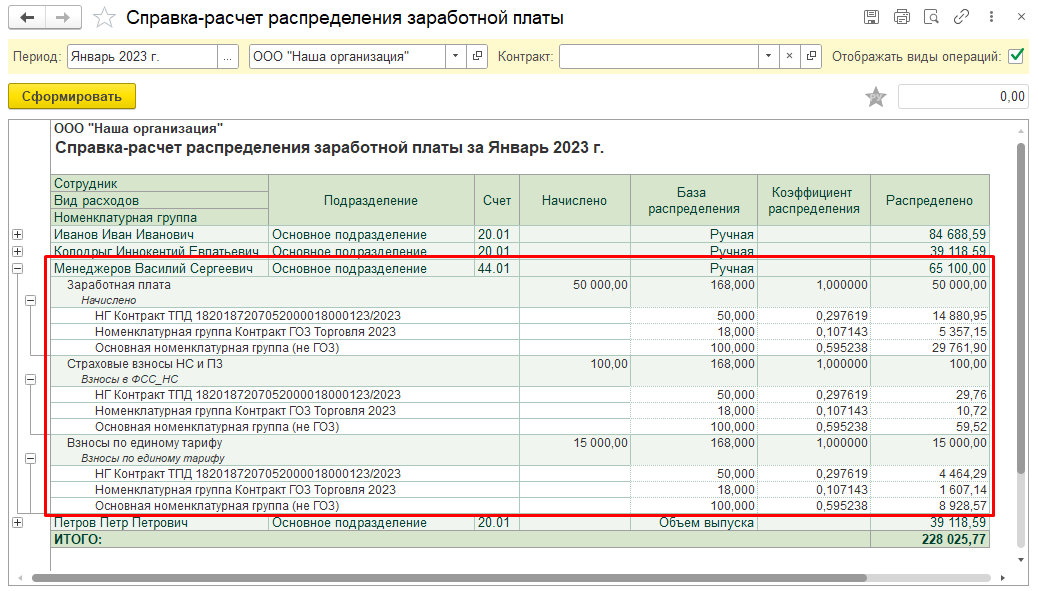
Task: Print the report with the printer icon
Action: click(902, 17)
